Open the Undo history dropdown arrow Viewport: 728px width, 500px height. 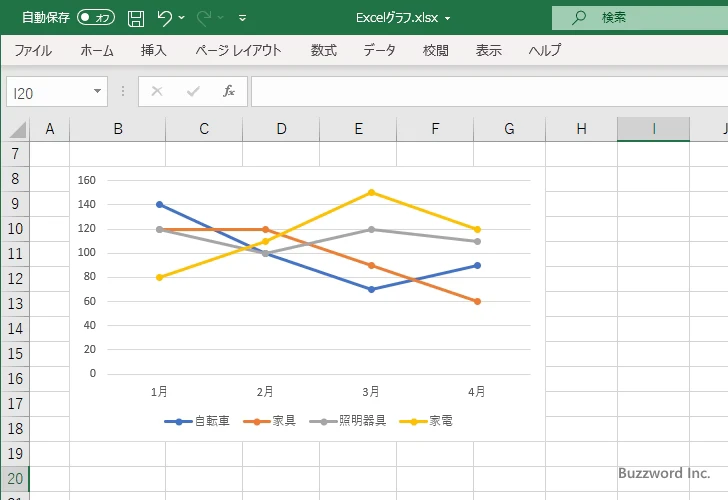[182, 18]
